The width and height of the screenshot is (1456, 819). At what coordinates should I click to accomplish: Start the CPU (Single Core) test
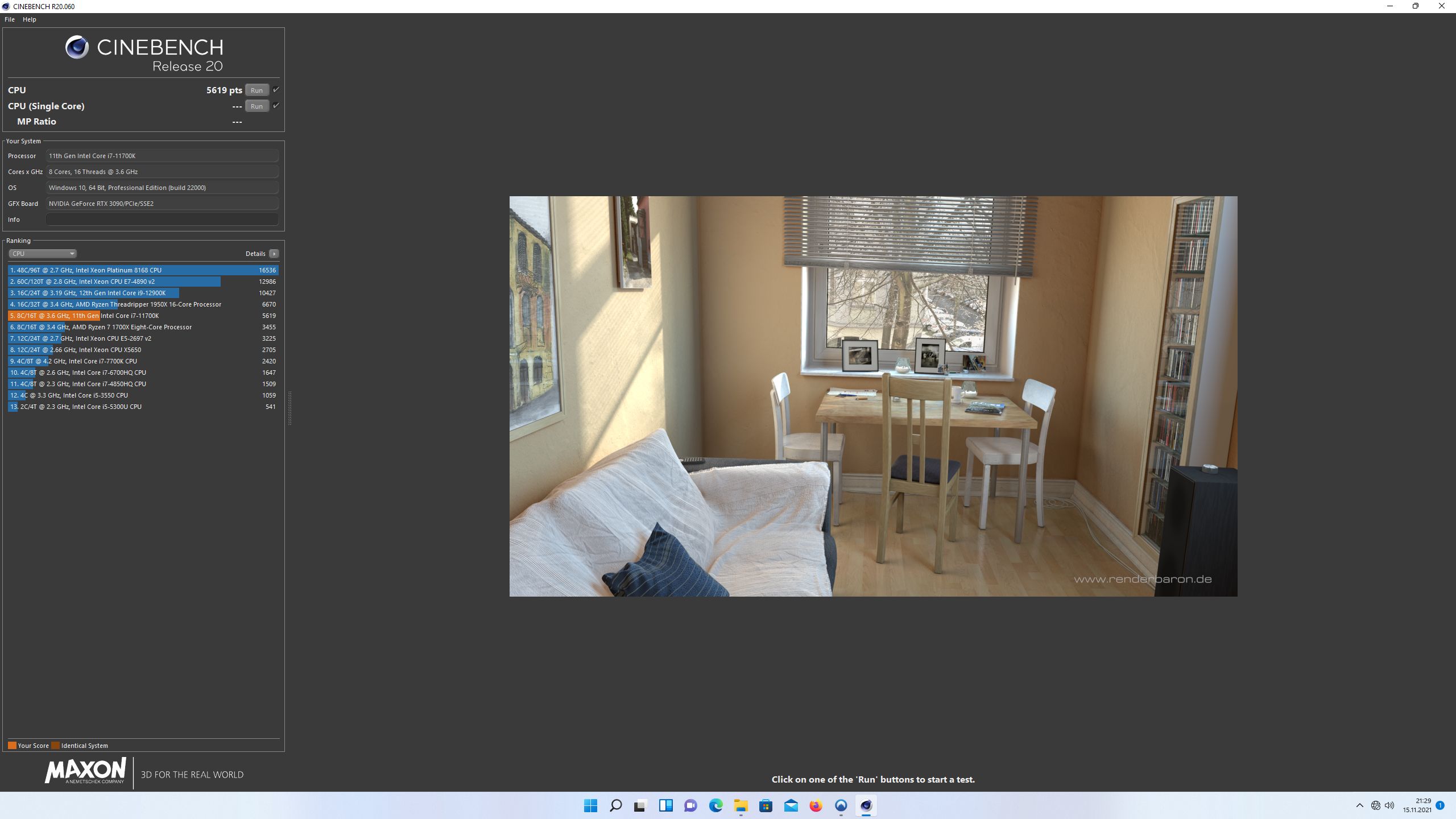coord(257,106)
